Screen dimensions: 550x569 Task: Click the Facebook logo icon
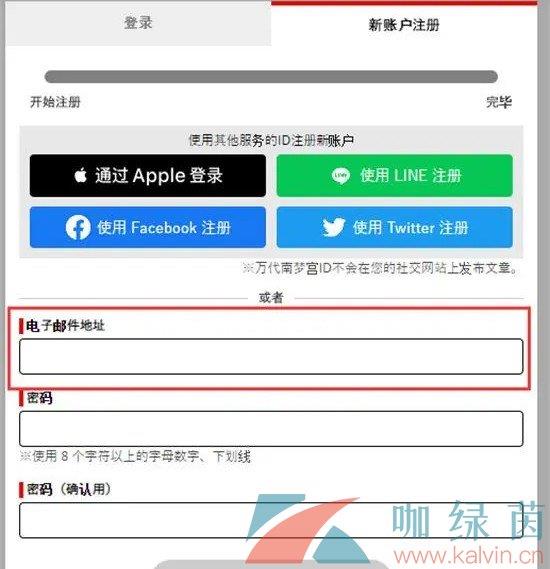[78, 228]
